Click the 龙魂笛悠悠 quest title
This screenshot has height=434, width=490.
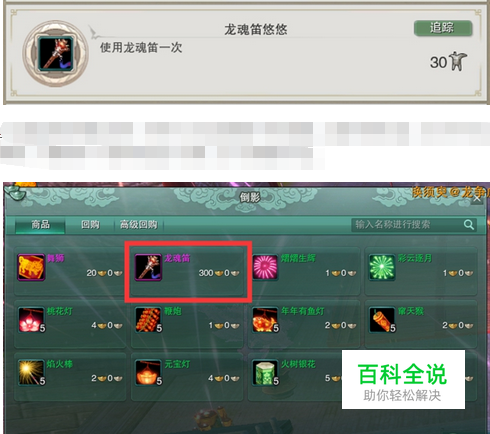pyautogui.click(x=256, y=30)
